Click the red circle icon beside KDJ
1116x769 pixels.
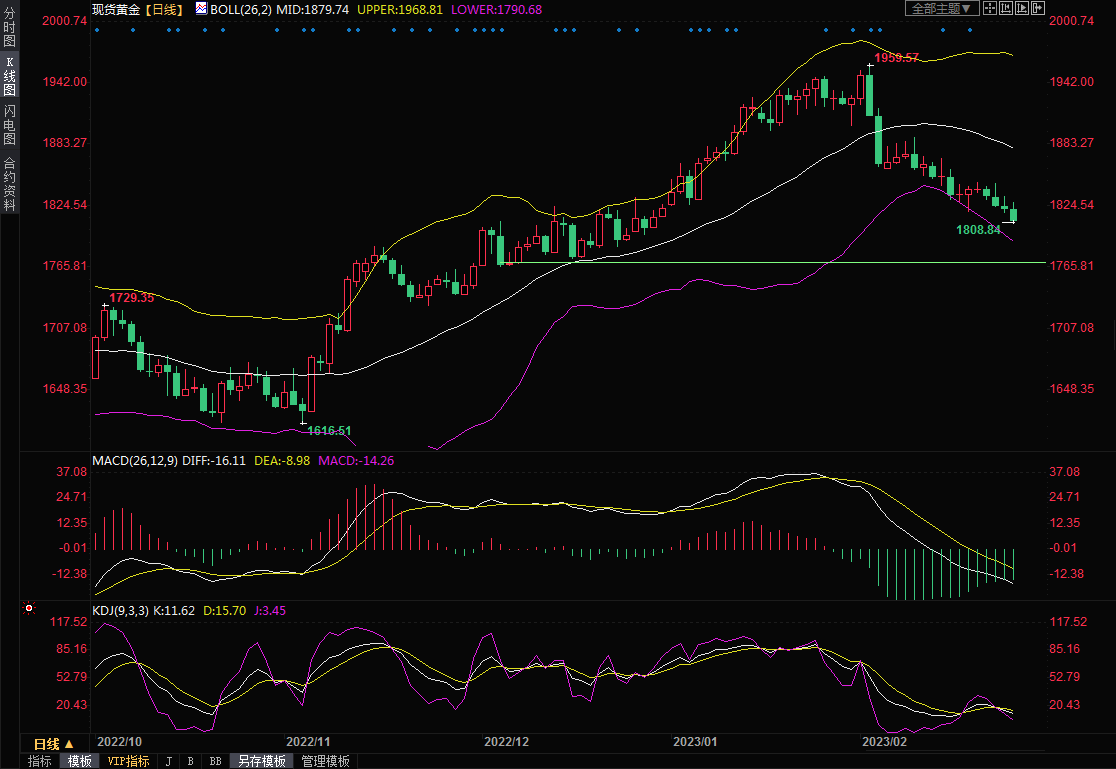point(28,608)
